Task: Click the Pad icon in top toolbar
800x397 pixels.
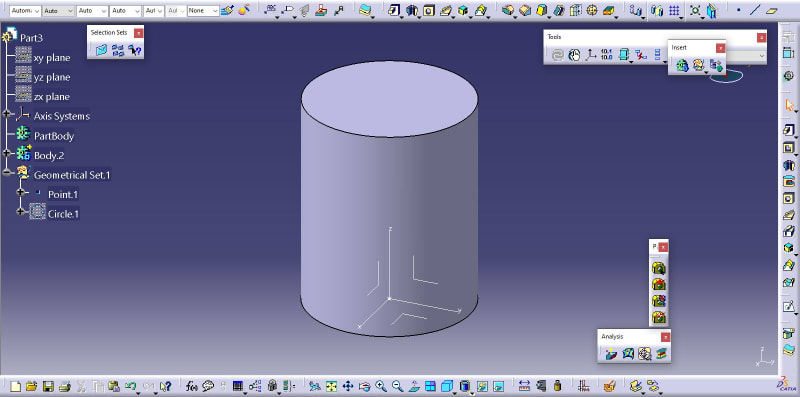Action: (x=393, y=10)
